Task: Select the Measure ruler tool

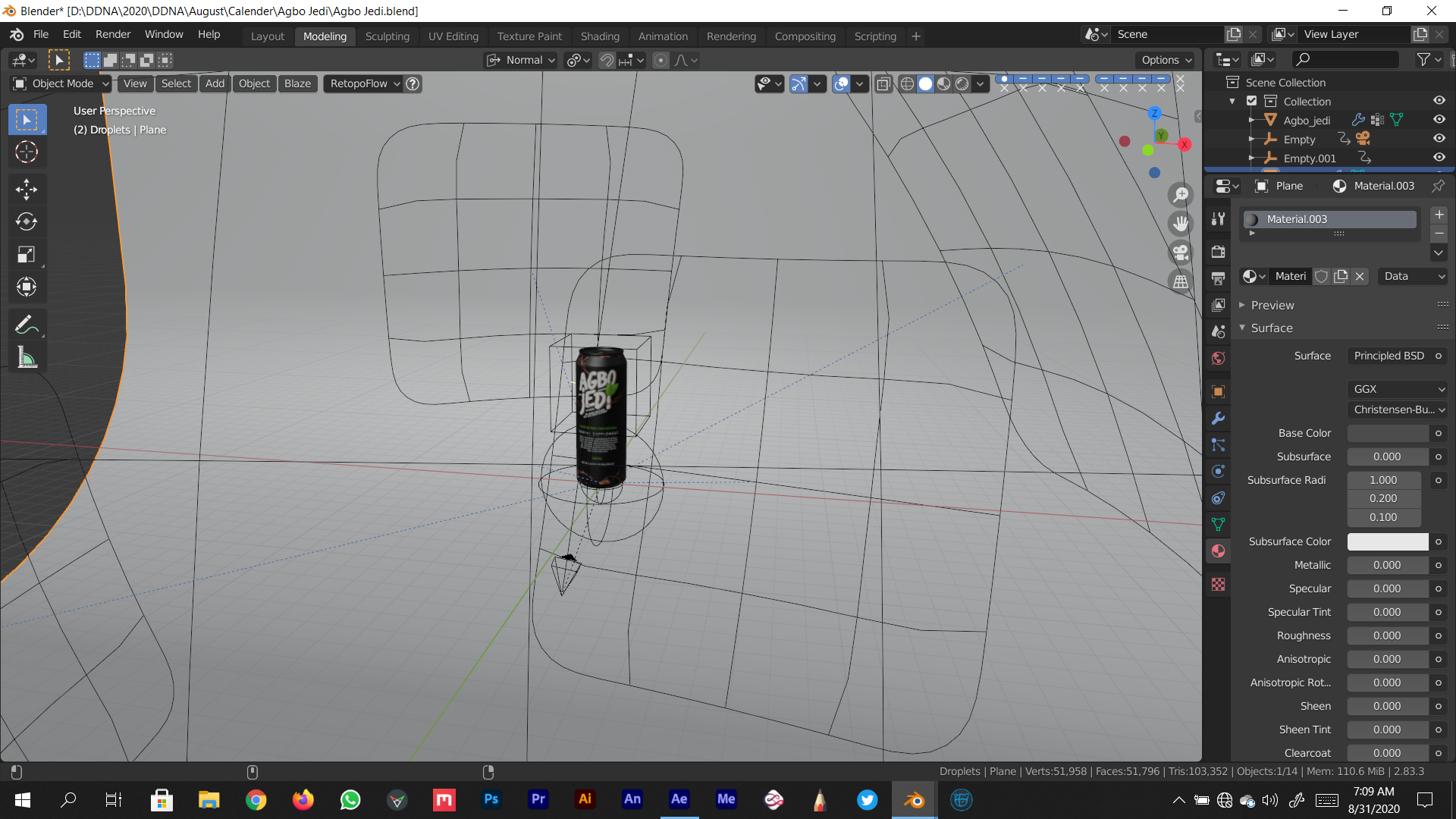Action: [x=27, y=358]
